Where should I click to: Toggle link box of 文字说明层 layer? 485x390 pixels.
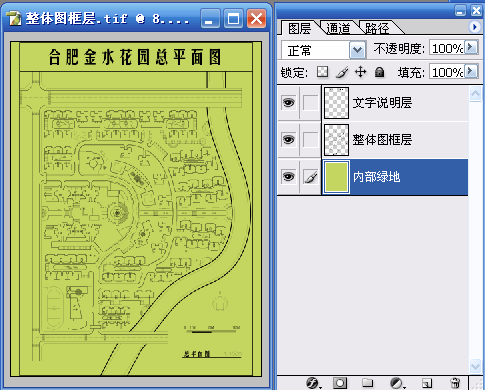(311, 102)
